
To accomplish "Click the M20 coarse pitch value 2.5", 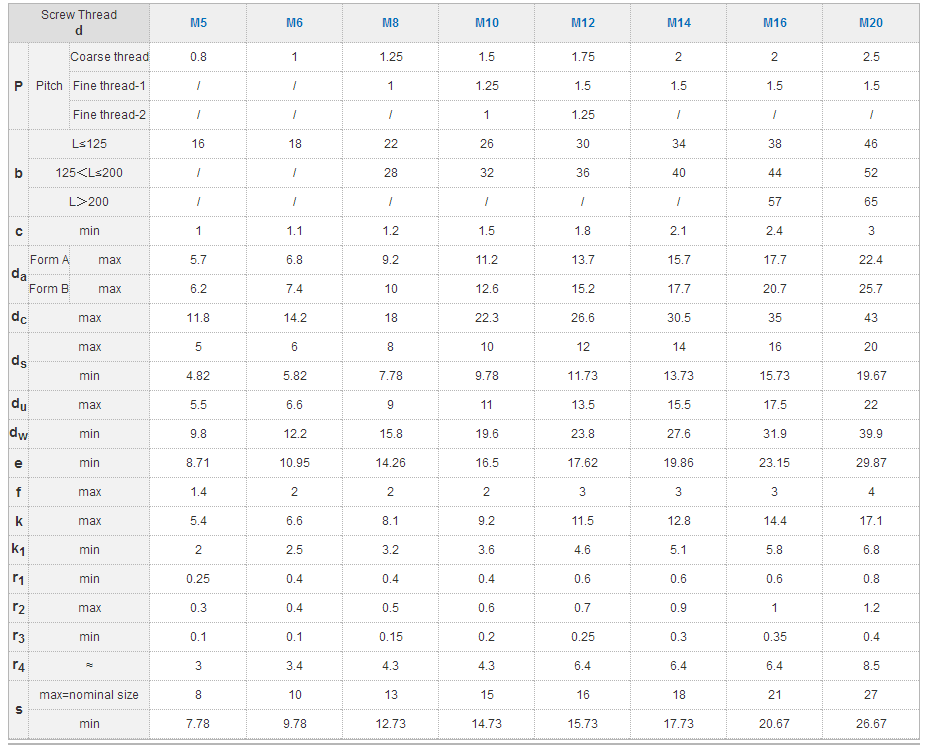I will coord(870,57).
